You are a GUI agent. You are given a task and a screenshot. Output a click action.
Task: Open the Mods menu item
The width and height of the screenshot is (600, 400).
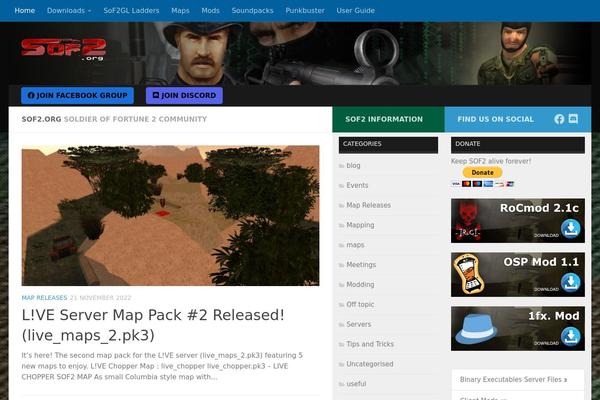click(210, 11)
